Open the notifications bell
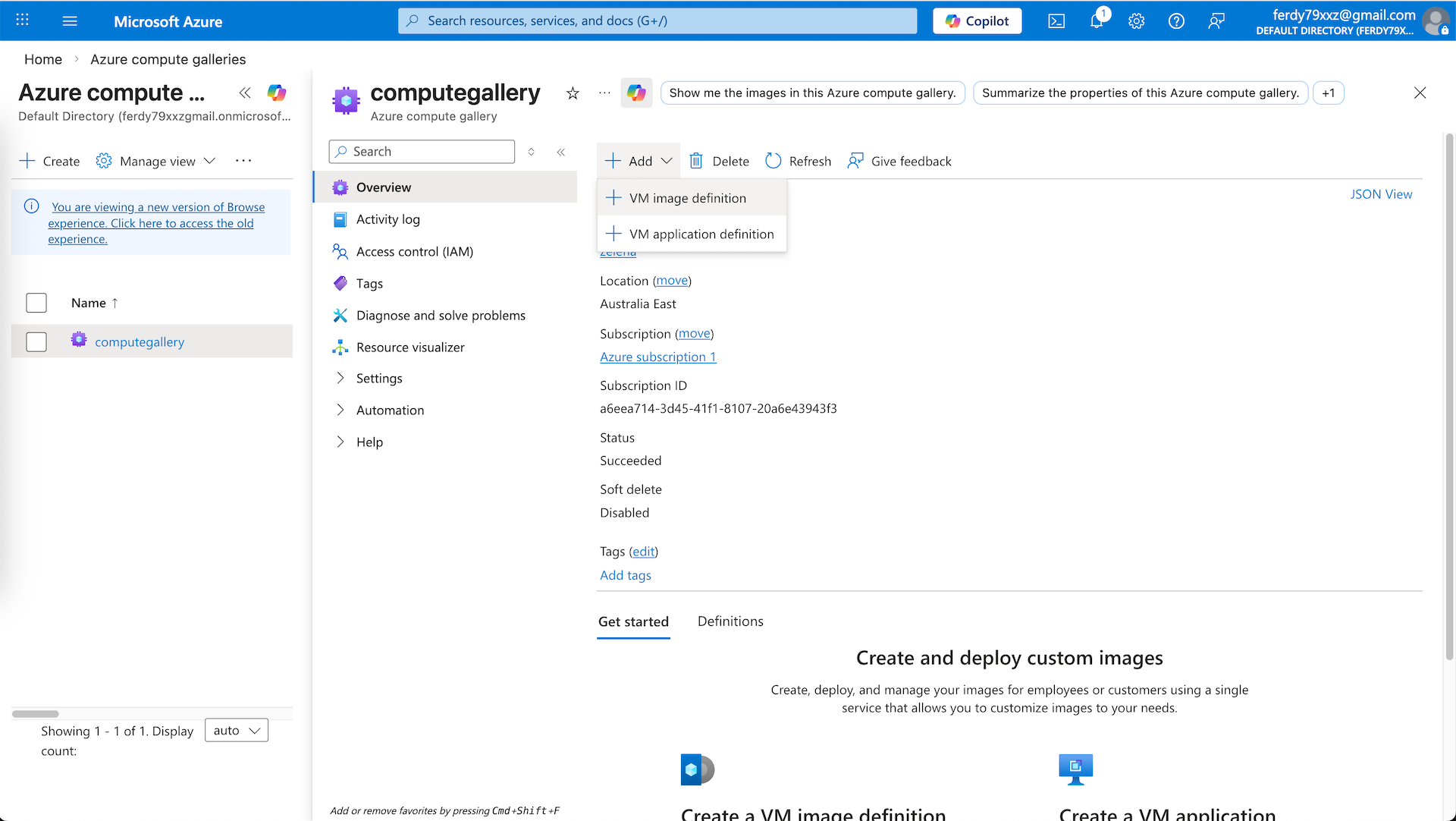The height and width of the screenshot is (821, 1456). tap(1097, 21)
